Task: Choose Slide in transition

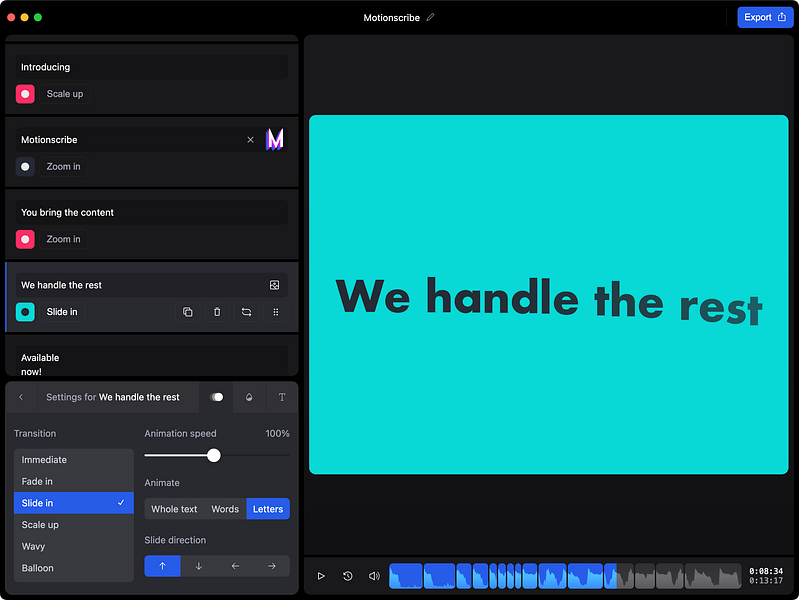Action: [74, 503]
